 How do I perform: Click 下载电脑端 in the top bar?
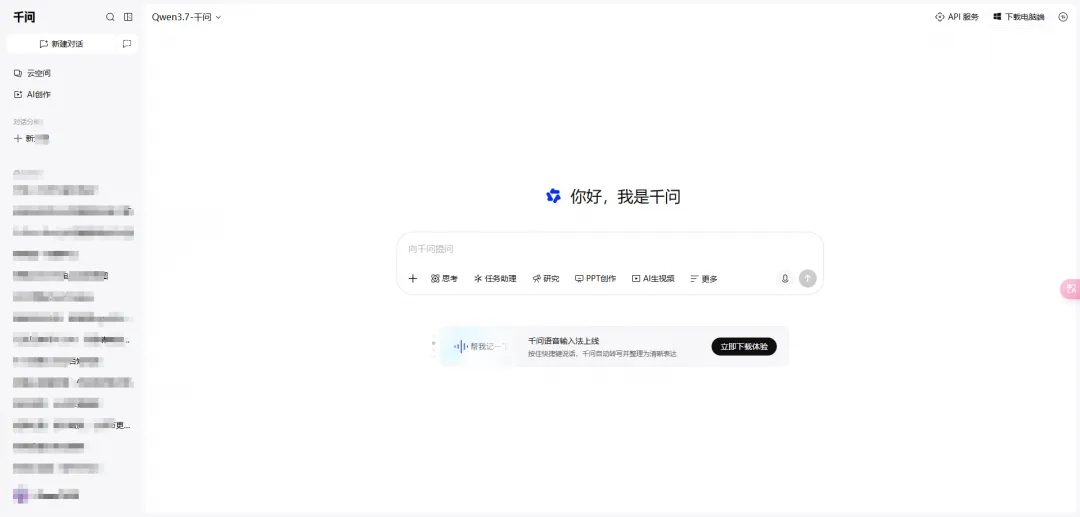pos(1019,17)
